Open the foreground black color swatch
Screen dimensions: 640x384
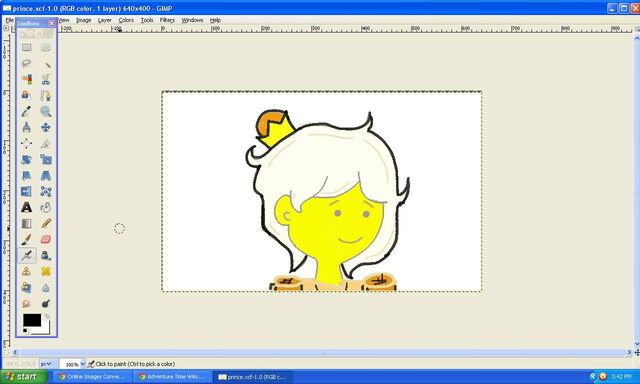tap(31, 320)
